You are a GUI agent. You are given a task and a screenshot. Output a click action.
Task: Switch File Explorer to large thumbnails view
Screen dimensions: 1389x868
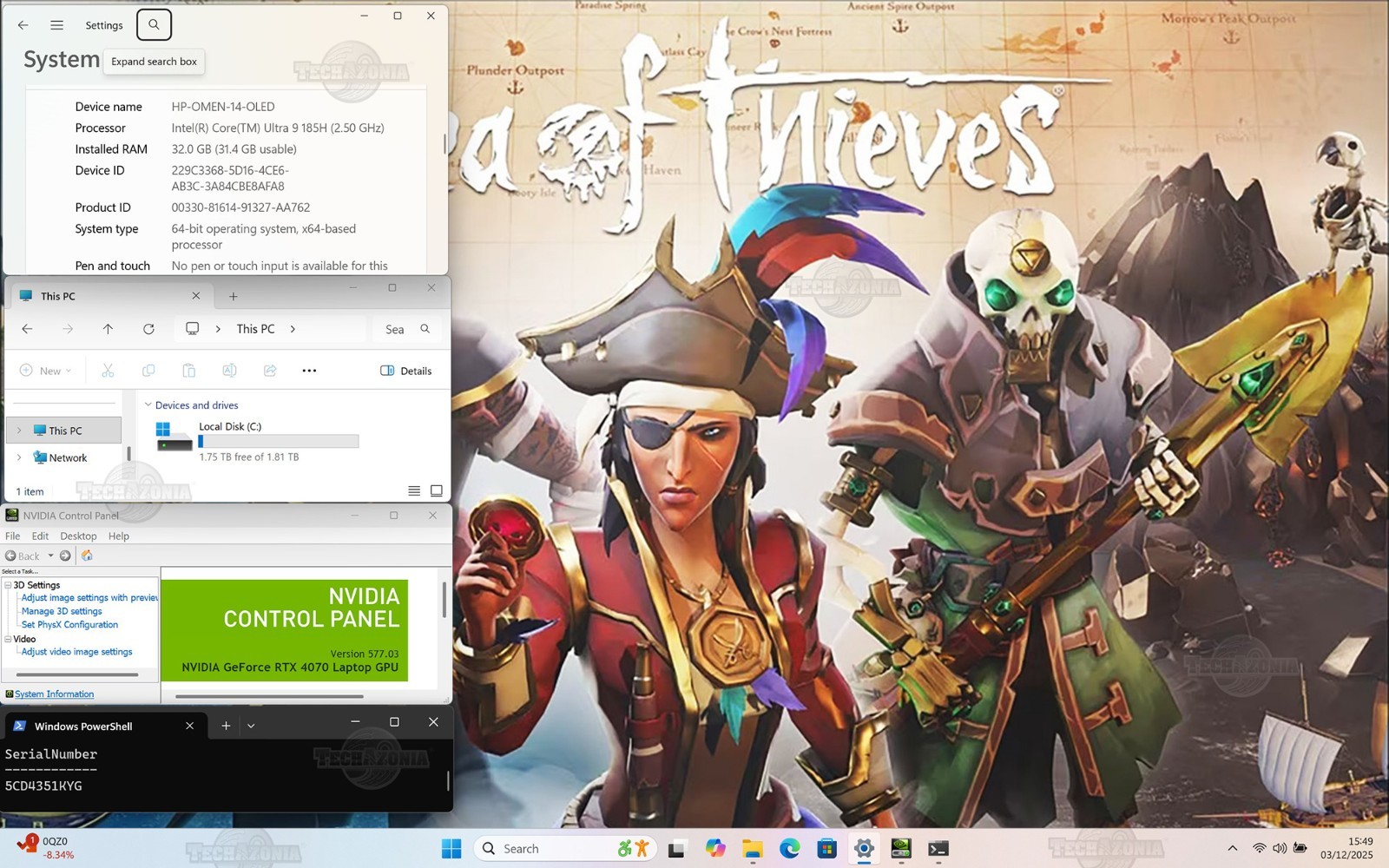[x=437, y=491]
